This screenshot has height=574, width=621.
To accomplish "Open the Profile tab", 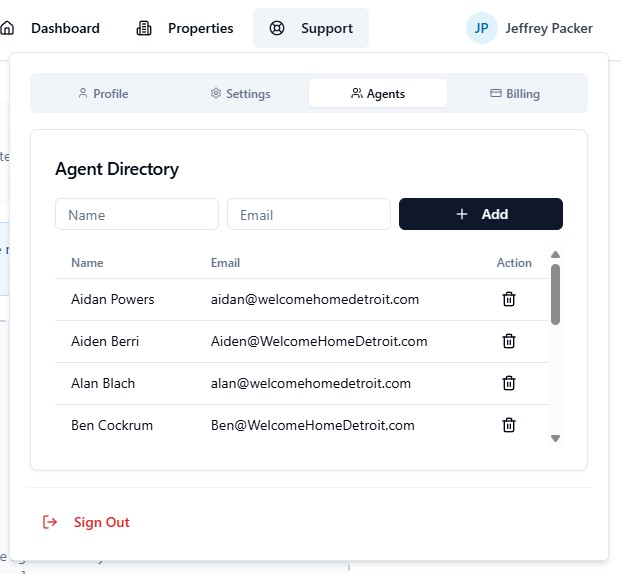I will [x=103, y=93].
